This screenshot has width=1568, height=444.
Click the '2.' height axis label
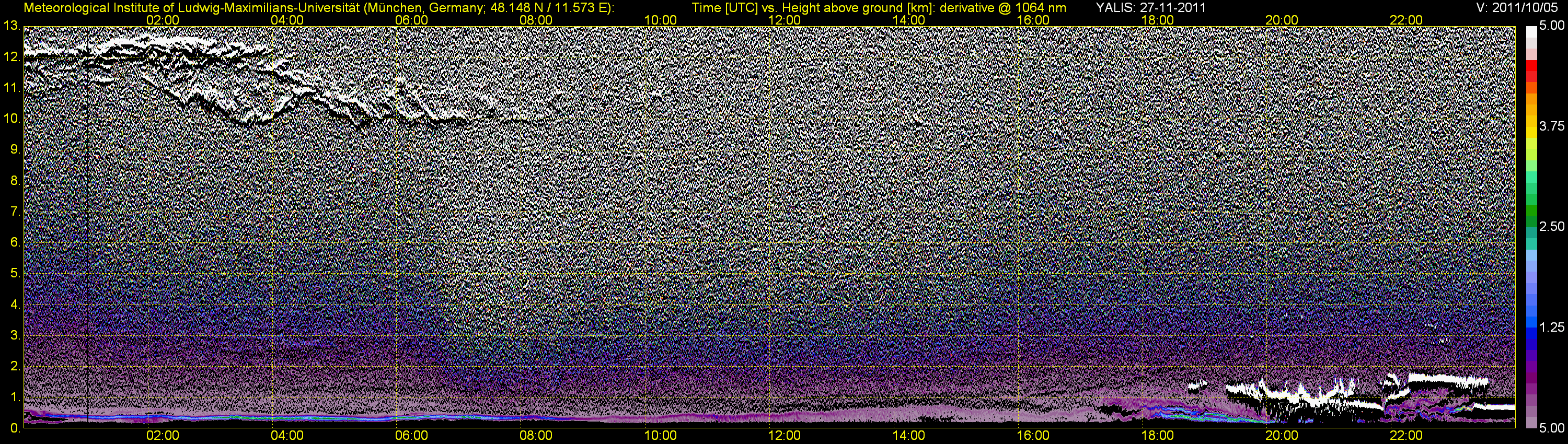[15, 366]
